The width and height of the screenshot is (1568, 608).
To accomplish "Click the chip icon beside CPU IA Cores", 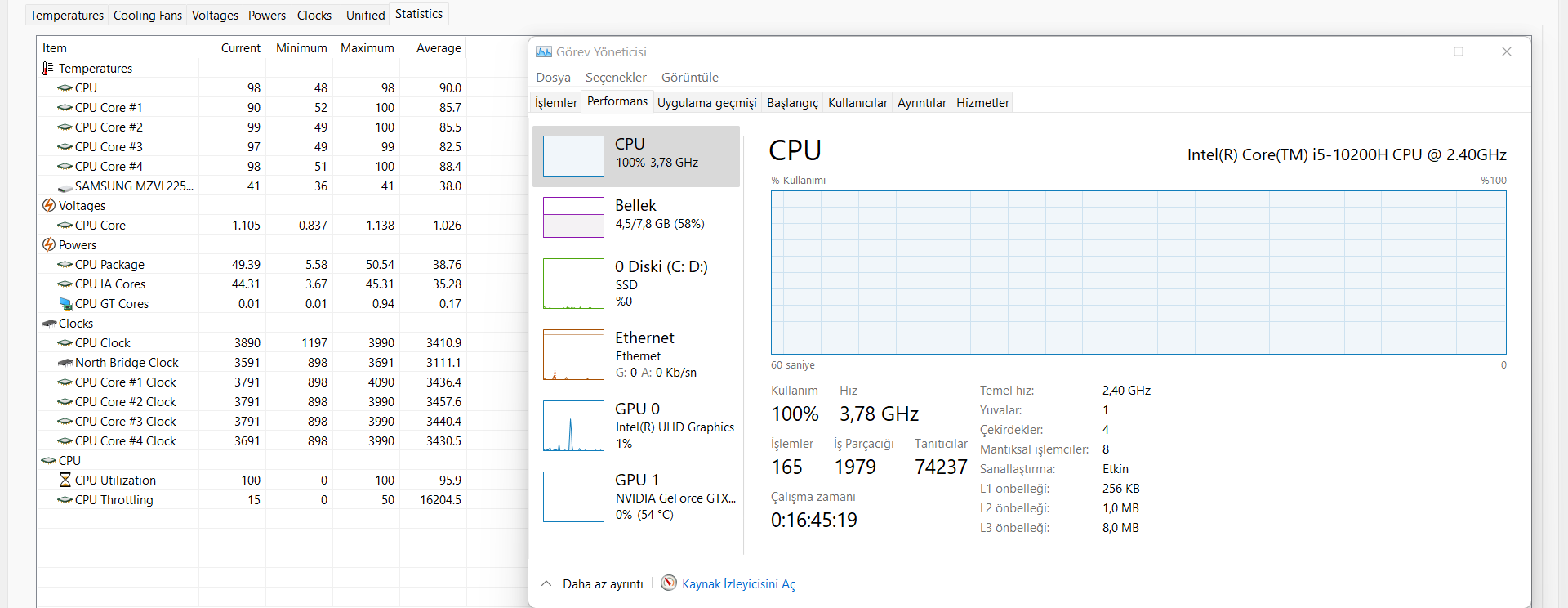I will [x=65, y=284].
